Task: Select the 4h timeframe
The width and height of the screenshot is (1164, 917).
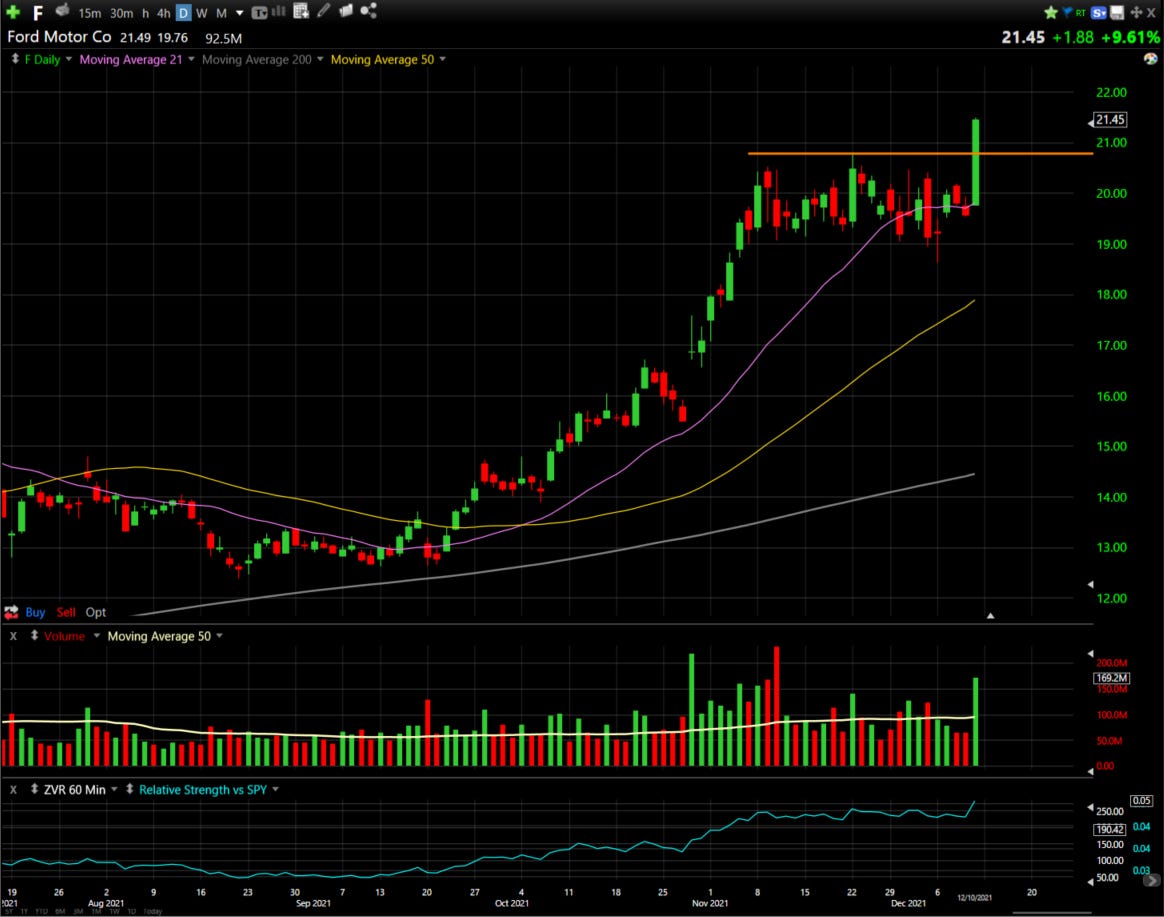Action: (x=163, y=13)
